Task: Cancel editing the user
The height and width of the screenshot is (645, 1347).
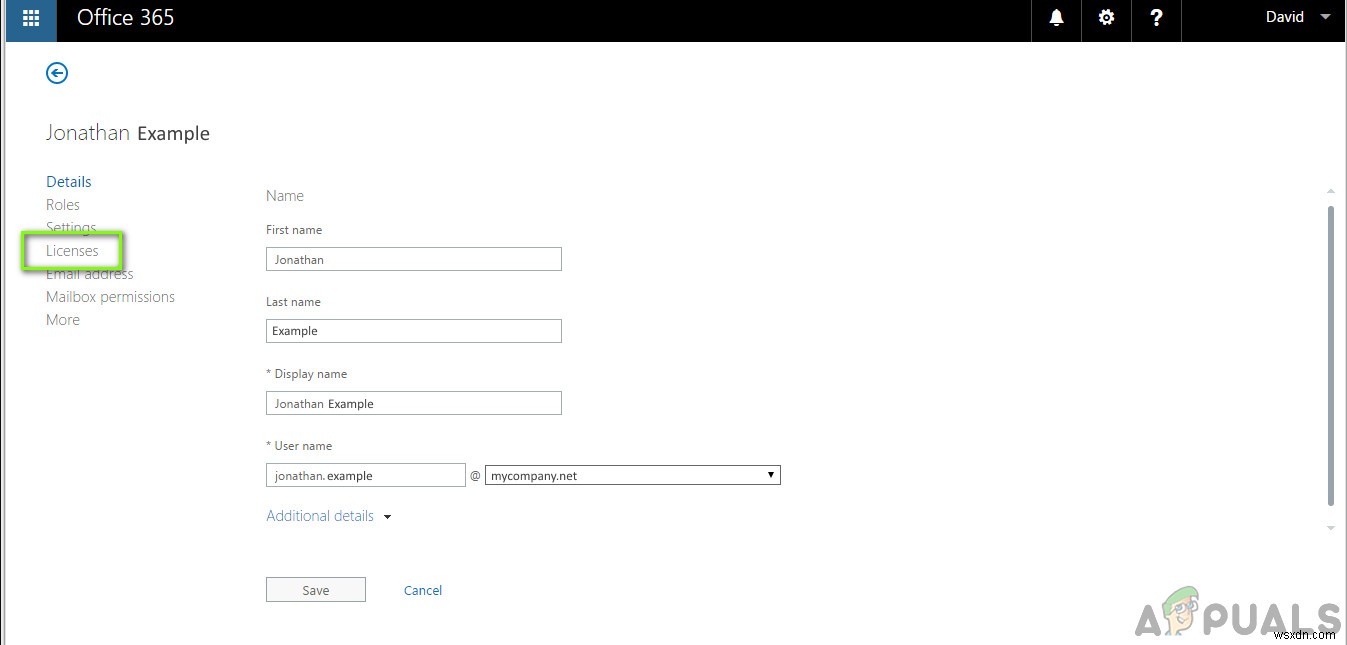Action: pos(422,590)
